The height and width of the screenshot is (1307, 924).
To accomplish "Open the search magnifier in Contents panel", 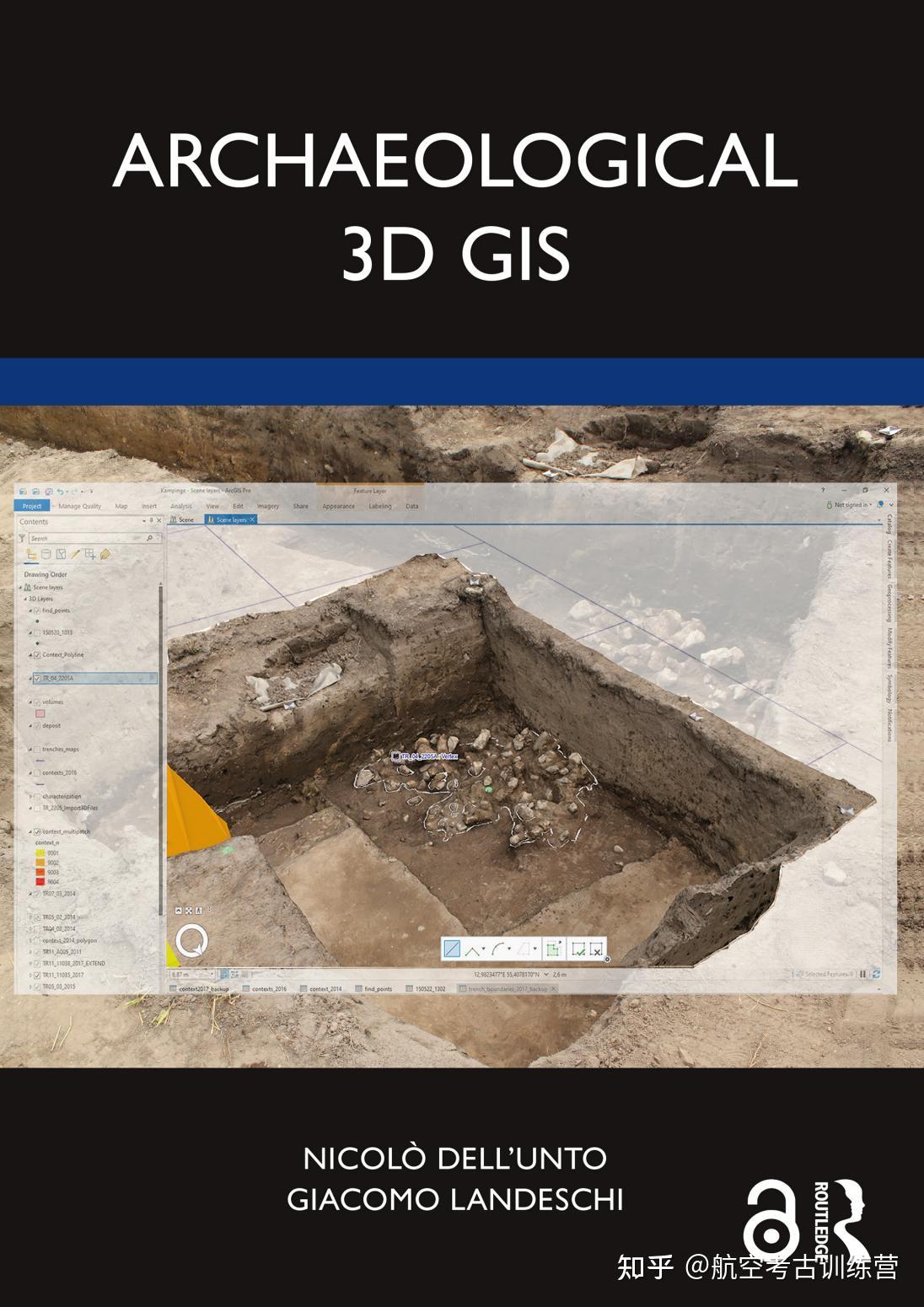I will [x=150, y=538].
